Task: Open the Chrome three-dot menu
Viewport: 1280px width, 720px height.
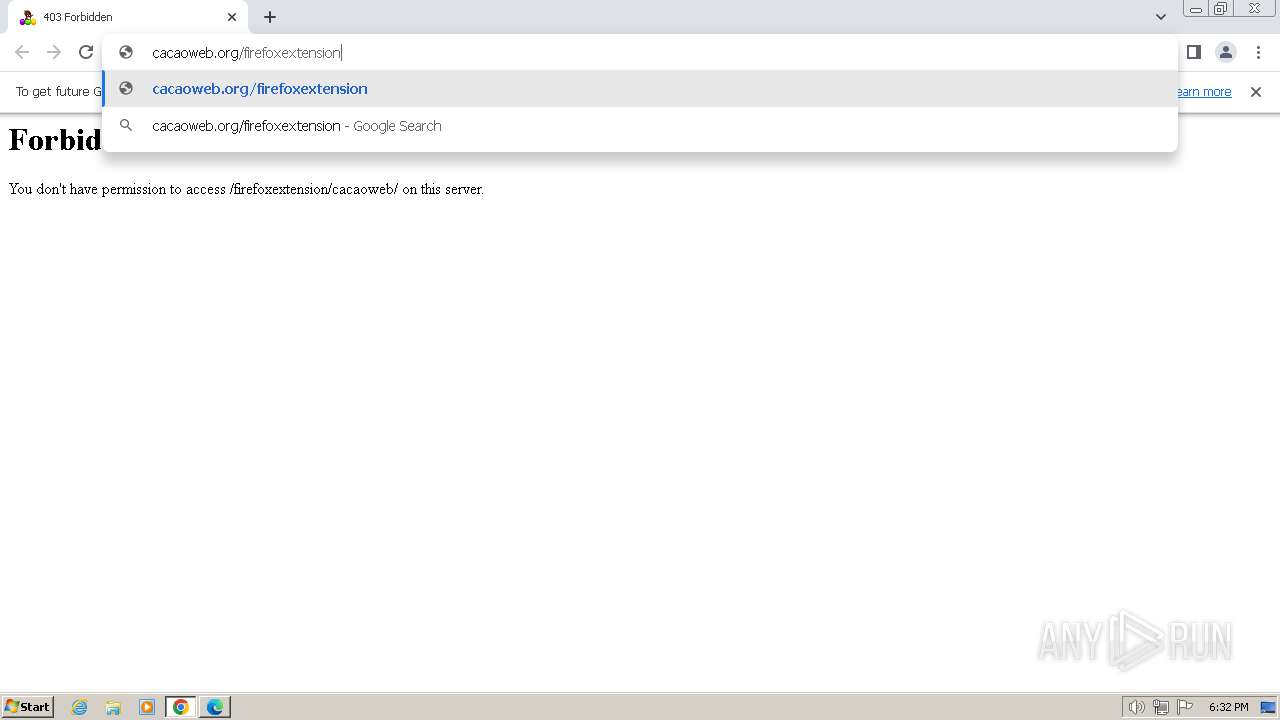Action: (x=1258, y=52)
